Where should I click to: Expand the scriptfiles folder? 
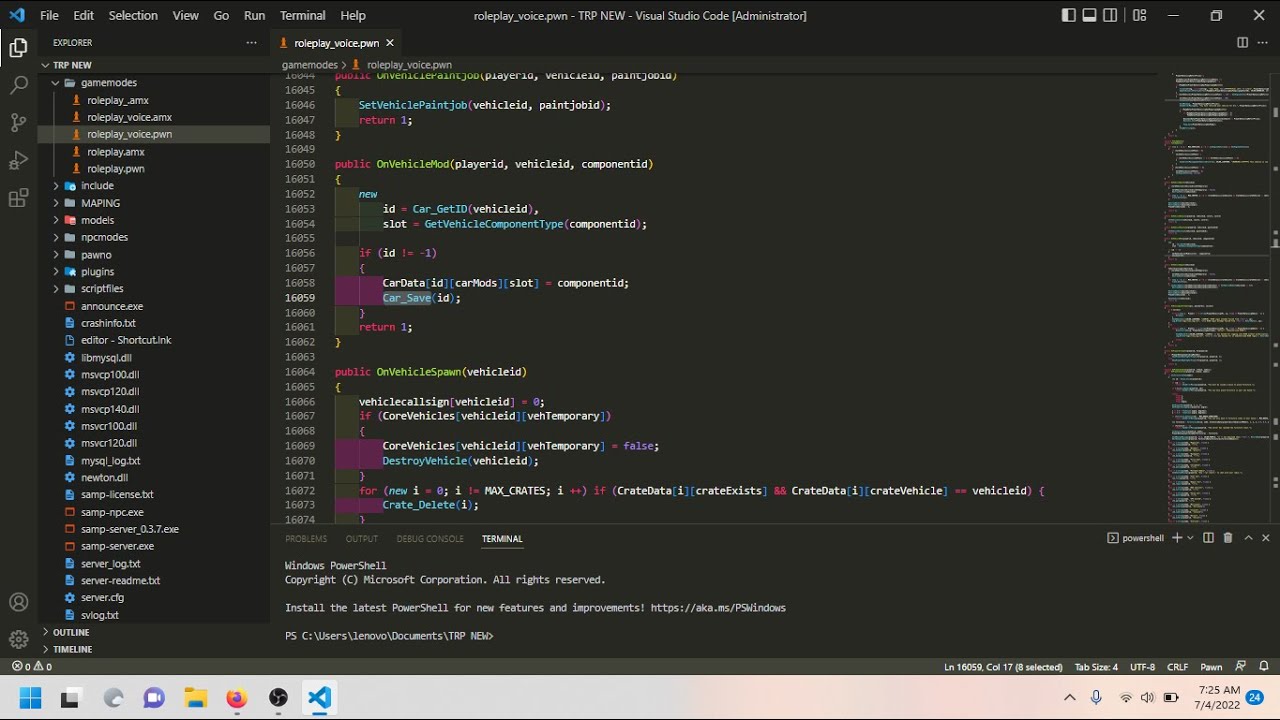pos(154,289)
